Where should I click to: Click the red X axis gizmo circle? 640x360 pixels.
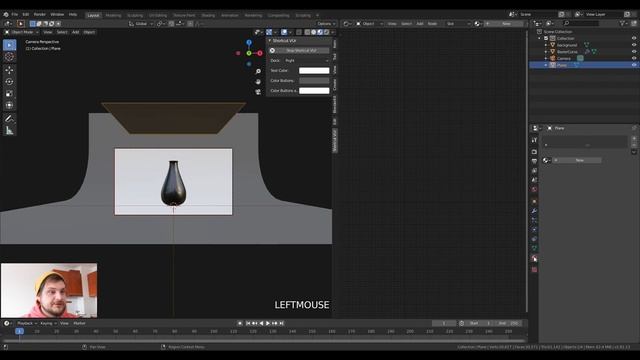click(x=260, y=53)
